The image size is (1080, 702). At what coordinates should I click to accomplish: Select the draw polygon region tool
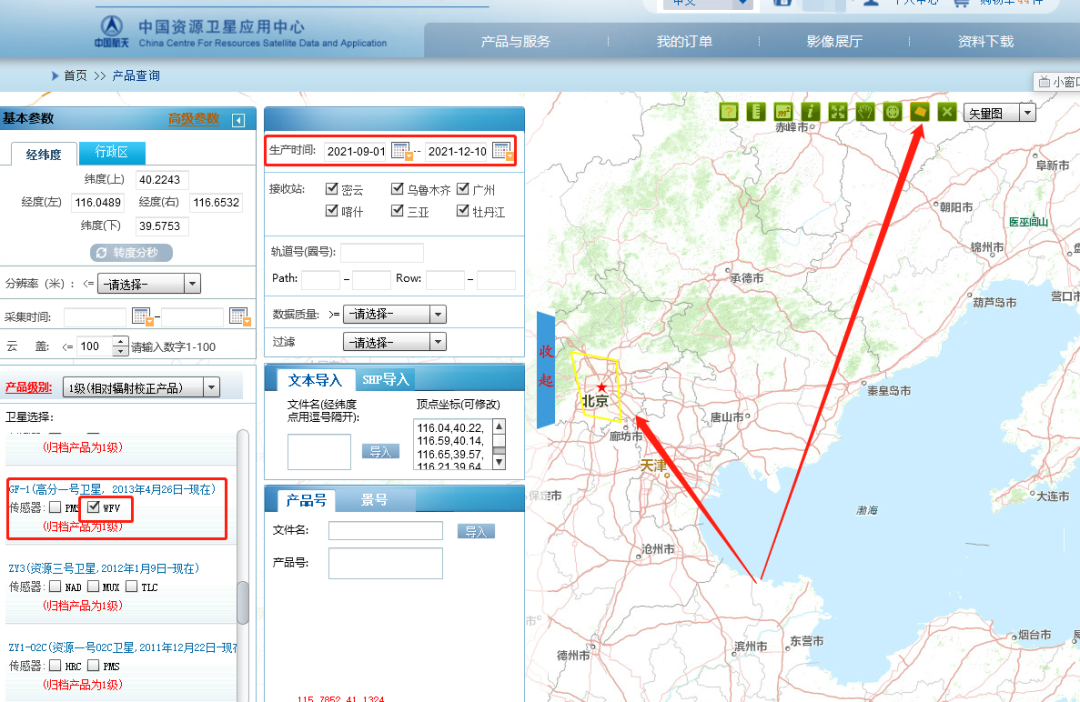pos(920,112)
